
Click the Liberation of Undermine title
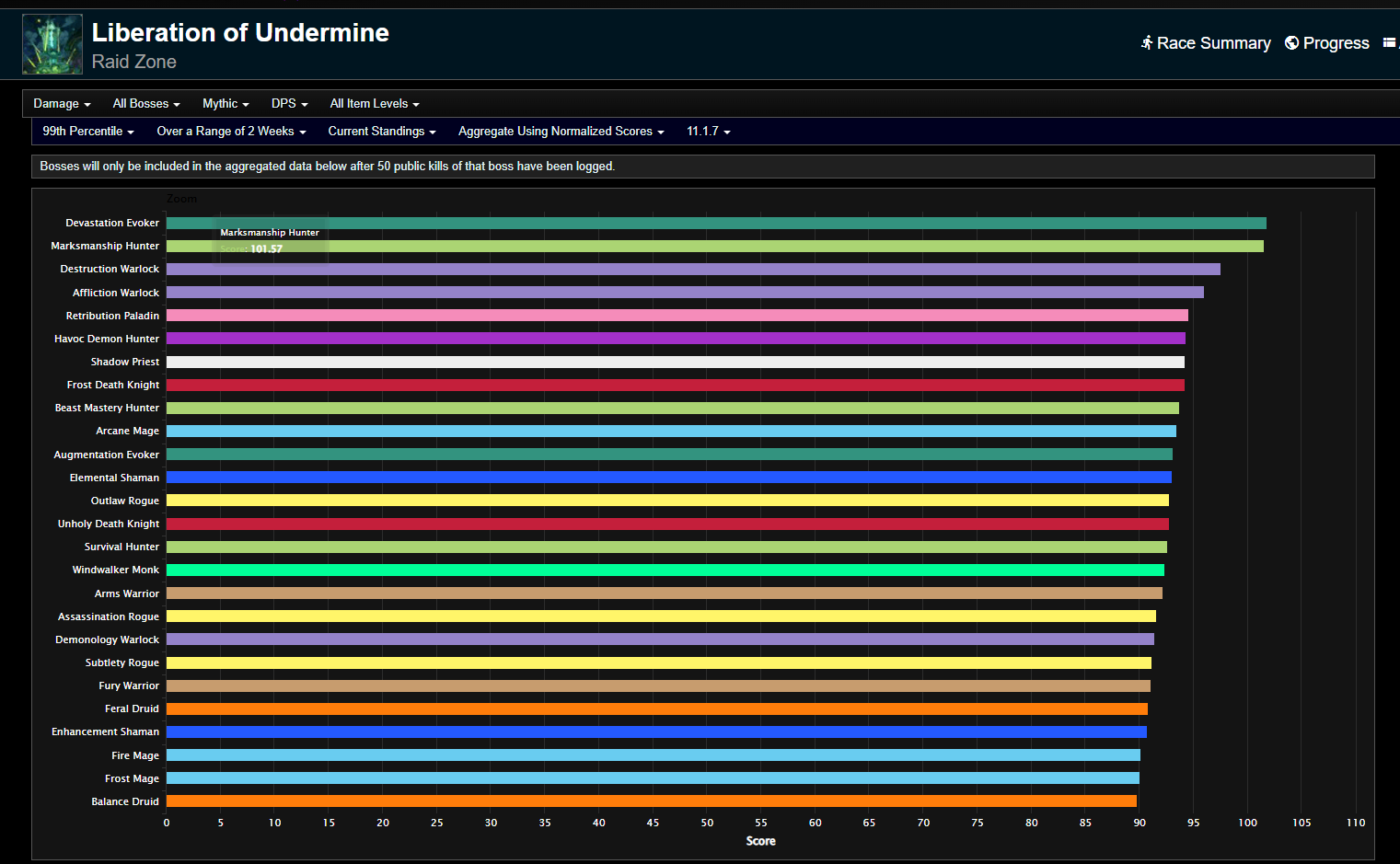(x=240, y=32)
